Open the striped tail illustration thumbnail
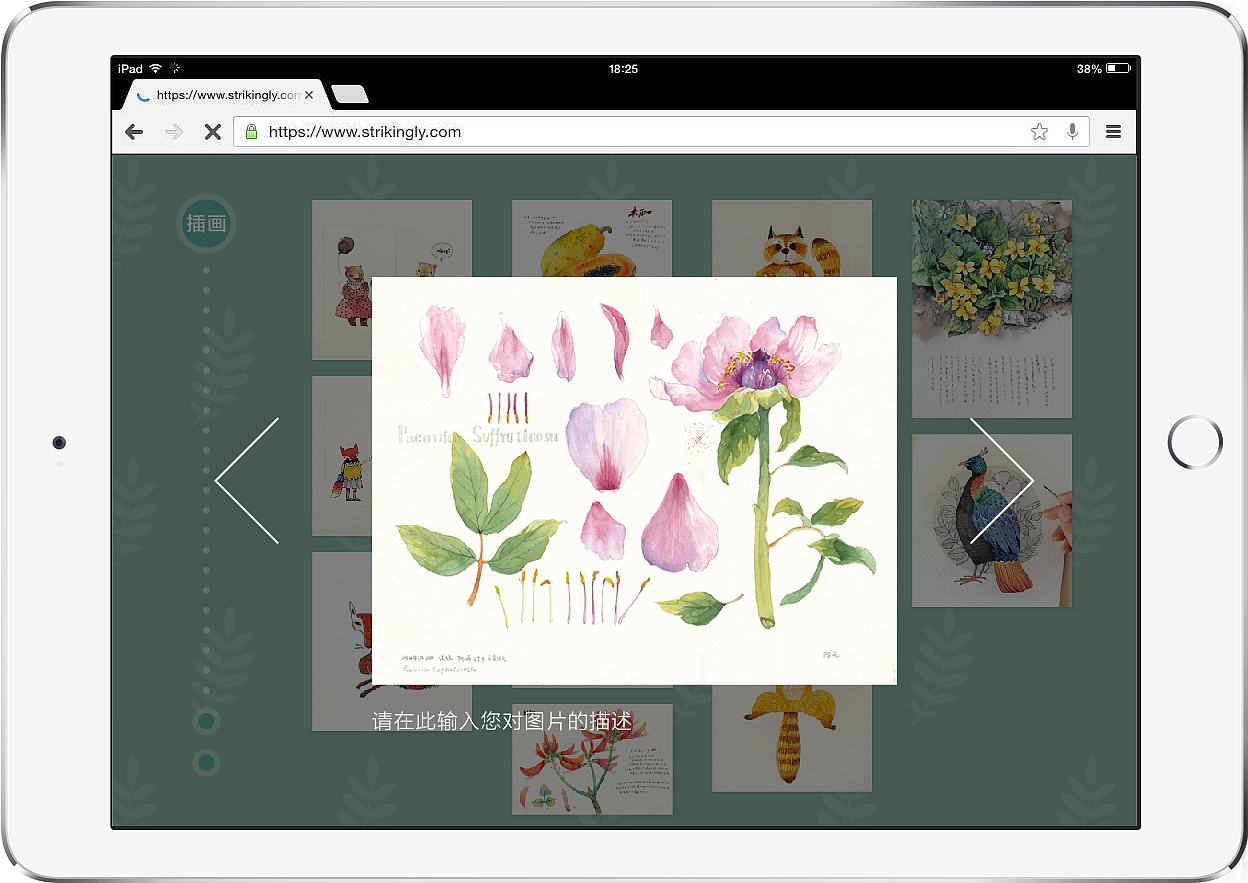 (x=792, y=738)
